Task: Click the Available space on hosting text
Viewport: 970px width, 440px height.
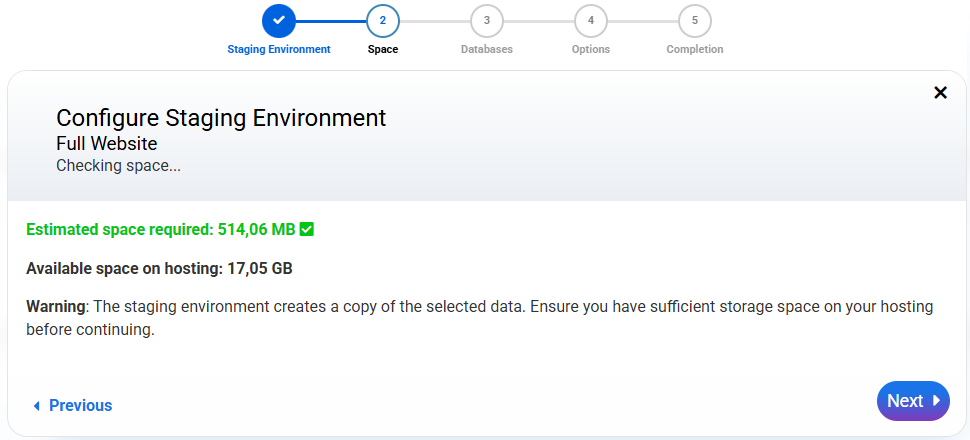Action: coord(159,268)
